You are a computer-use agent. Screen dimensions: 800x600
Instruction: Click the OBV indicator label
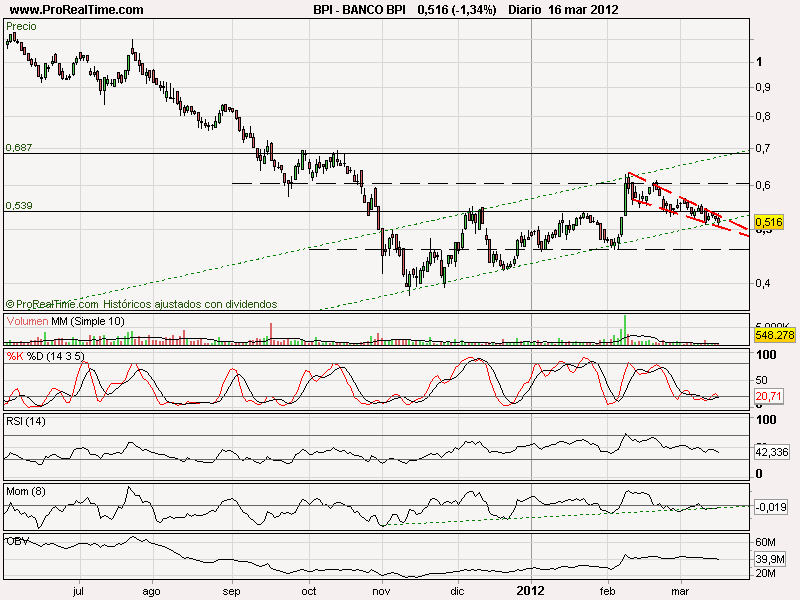(17, 541)
